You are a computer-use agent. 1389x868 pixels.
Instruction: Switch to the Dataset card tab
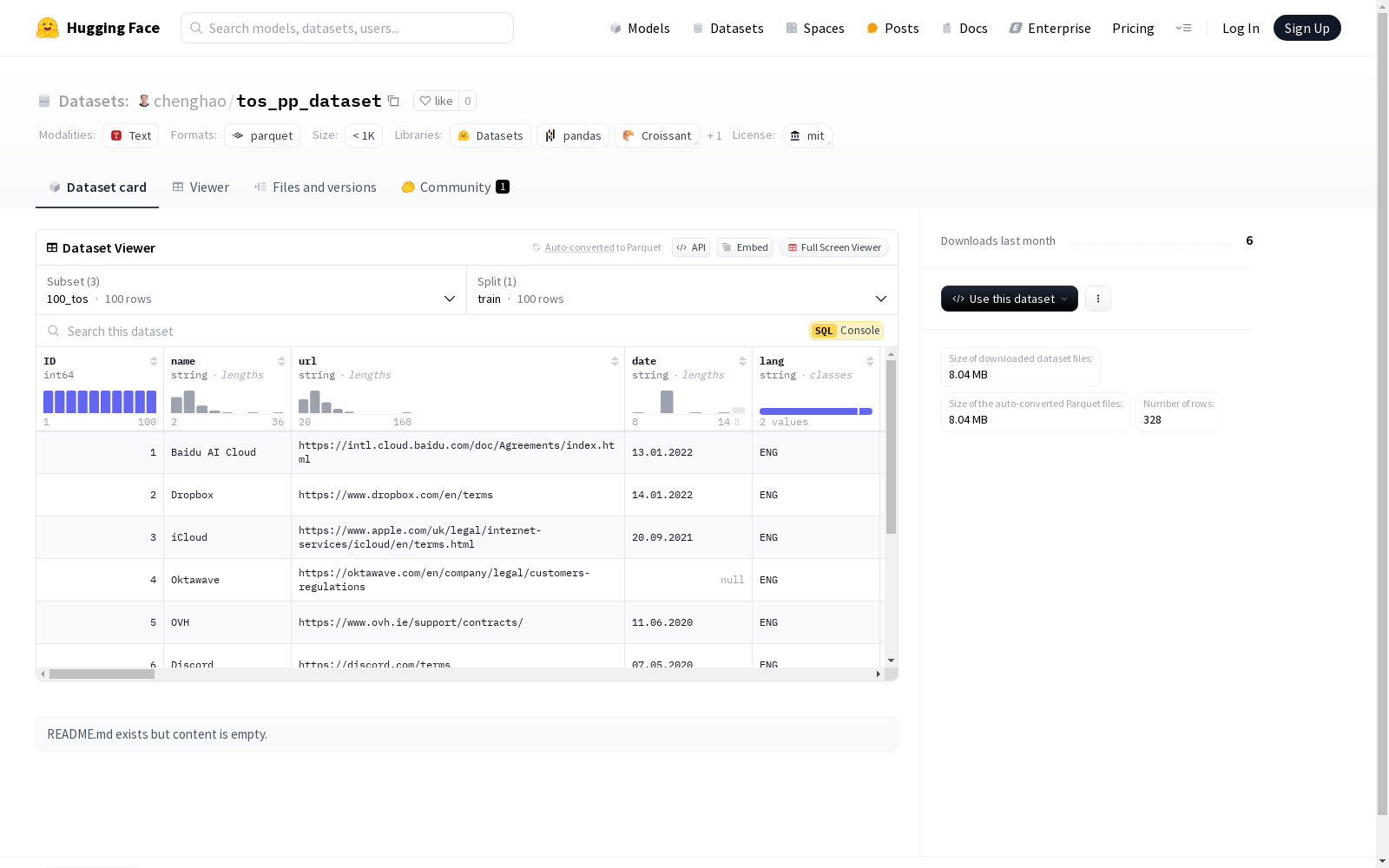point(97,187)
